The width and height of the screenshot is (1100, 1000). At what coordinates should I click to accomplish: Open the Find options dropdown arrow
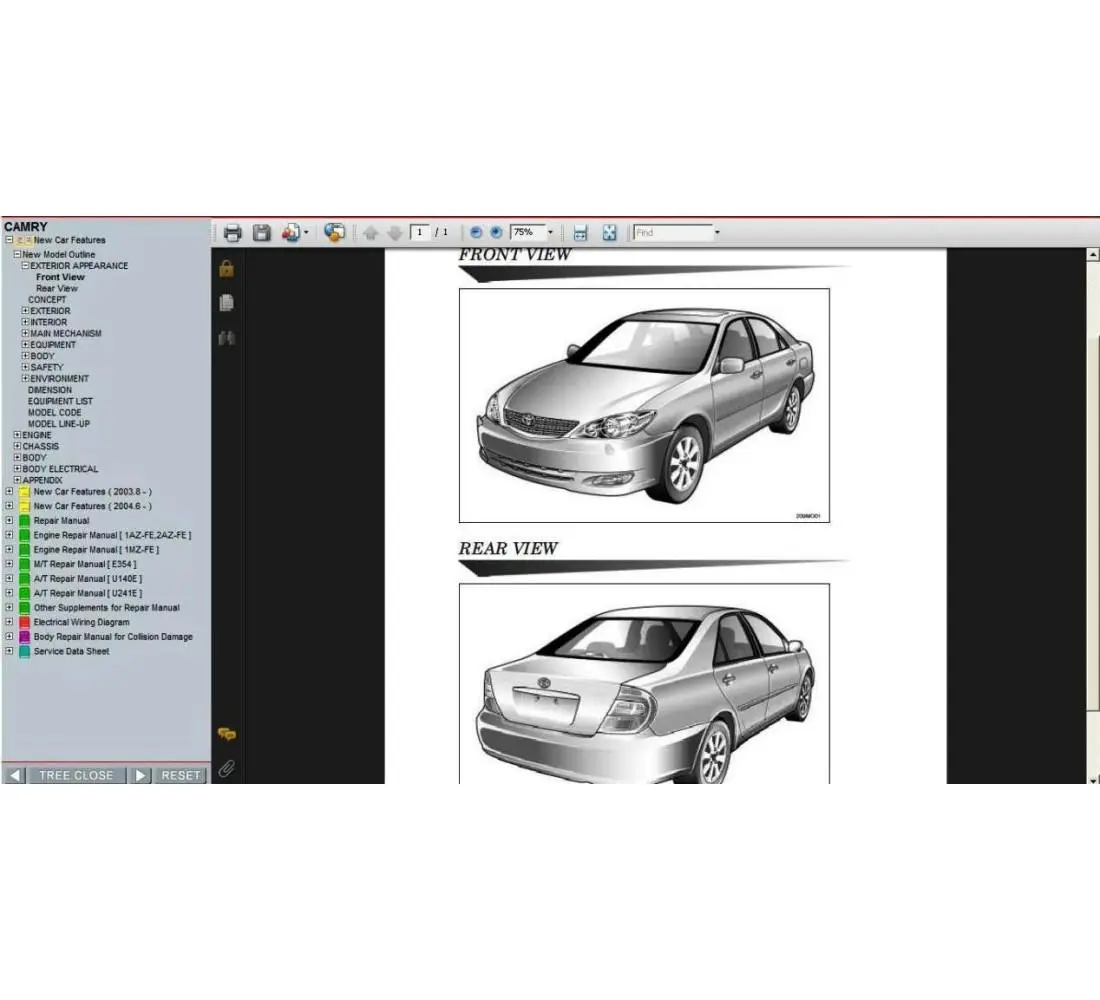click(x=717, y=232)
